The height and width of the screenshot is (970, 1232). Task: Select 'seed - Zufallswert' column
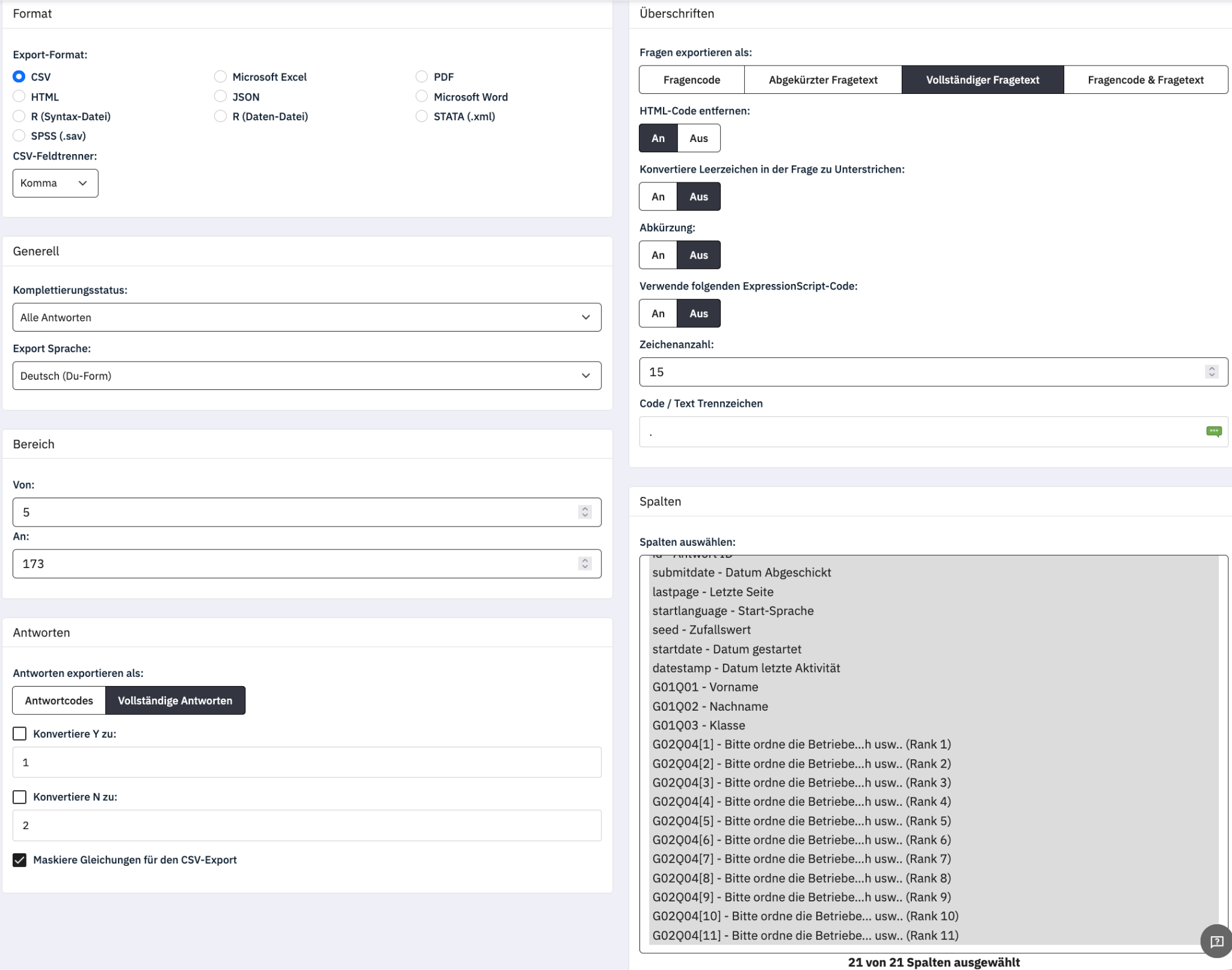[x=934, y=630]
